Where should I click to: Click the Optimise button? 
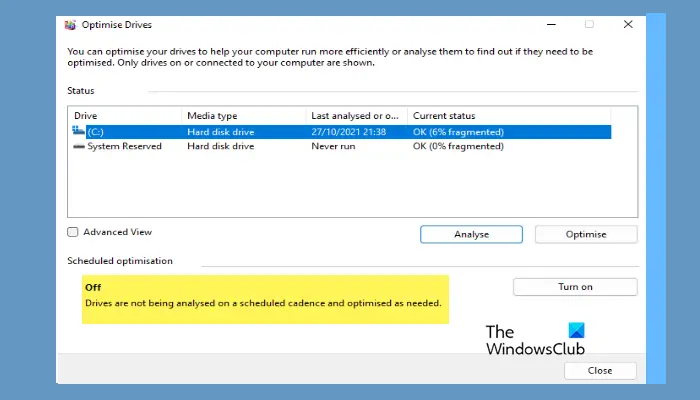point(586,234)
